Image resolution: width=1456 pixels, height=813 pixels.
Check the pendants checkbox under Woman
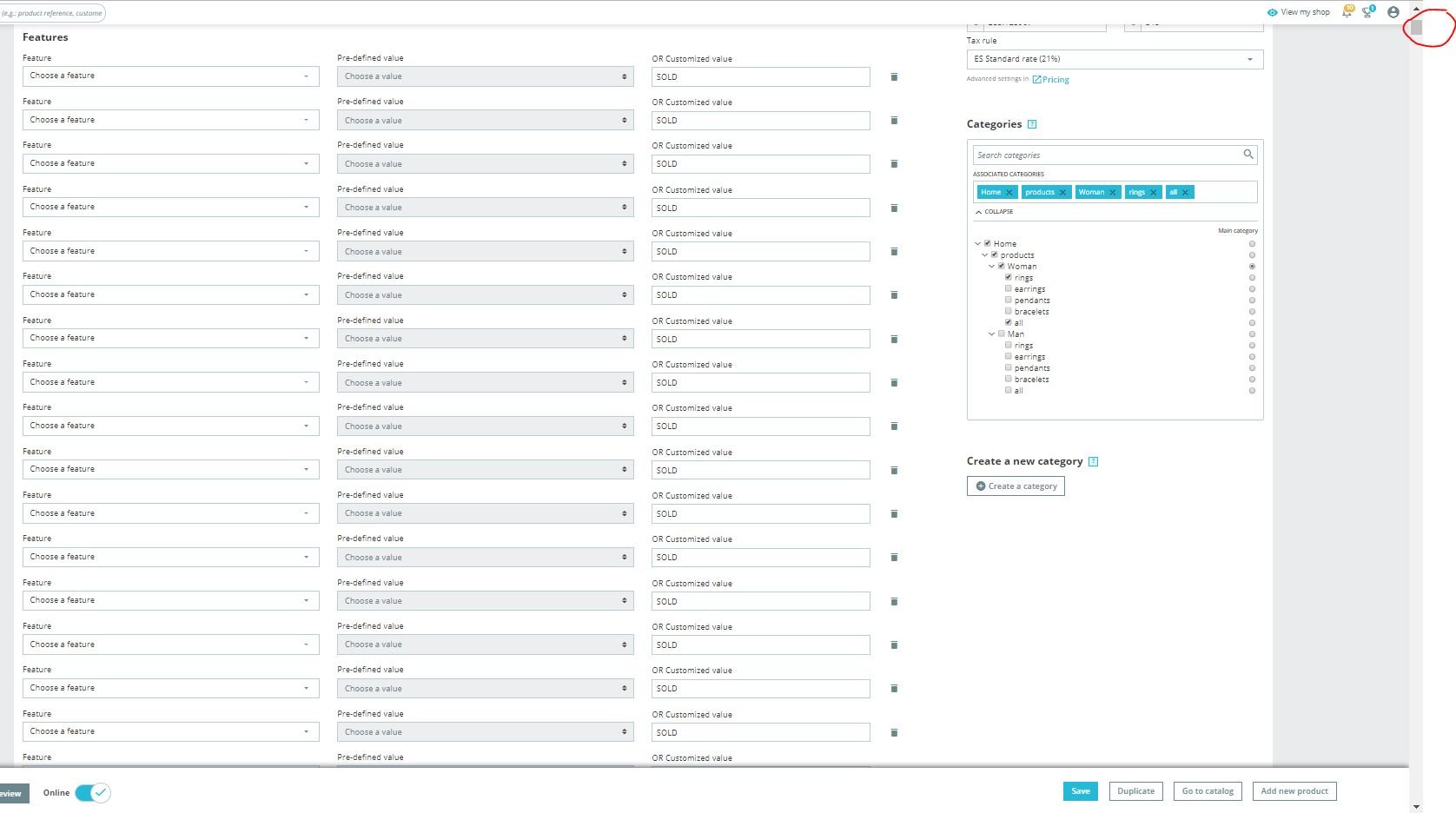[x=1009, y=300]
